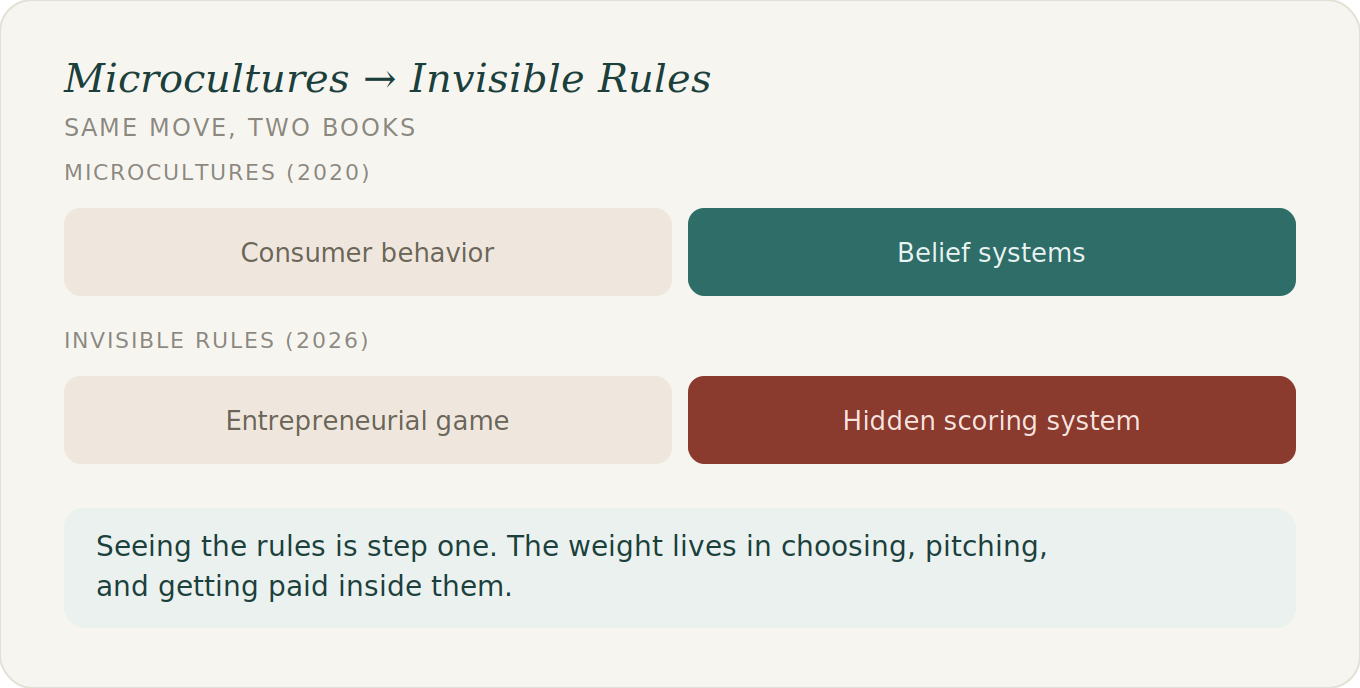Select the Consumer behavior box
The image size is (1360, 688).
[x=368, y=252]
